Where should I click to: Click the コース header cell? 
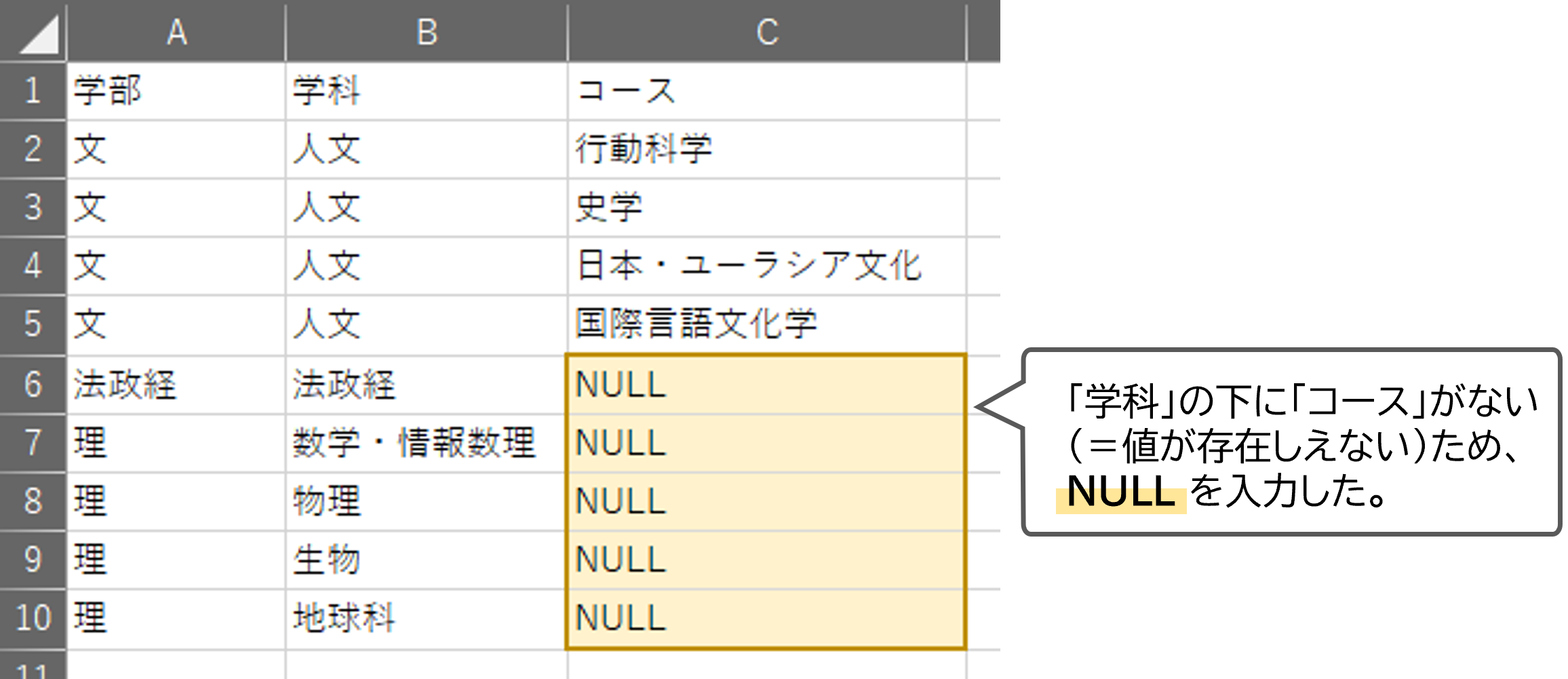tap(766, 92)
